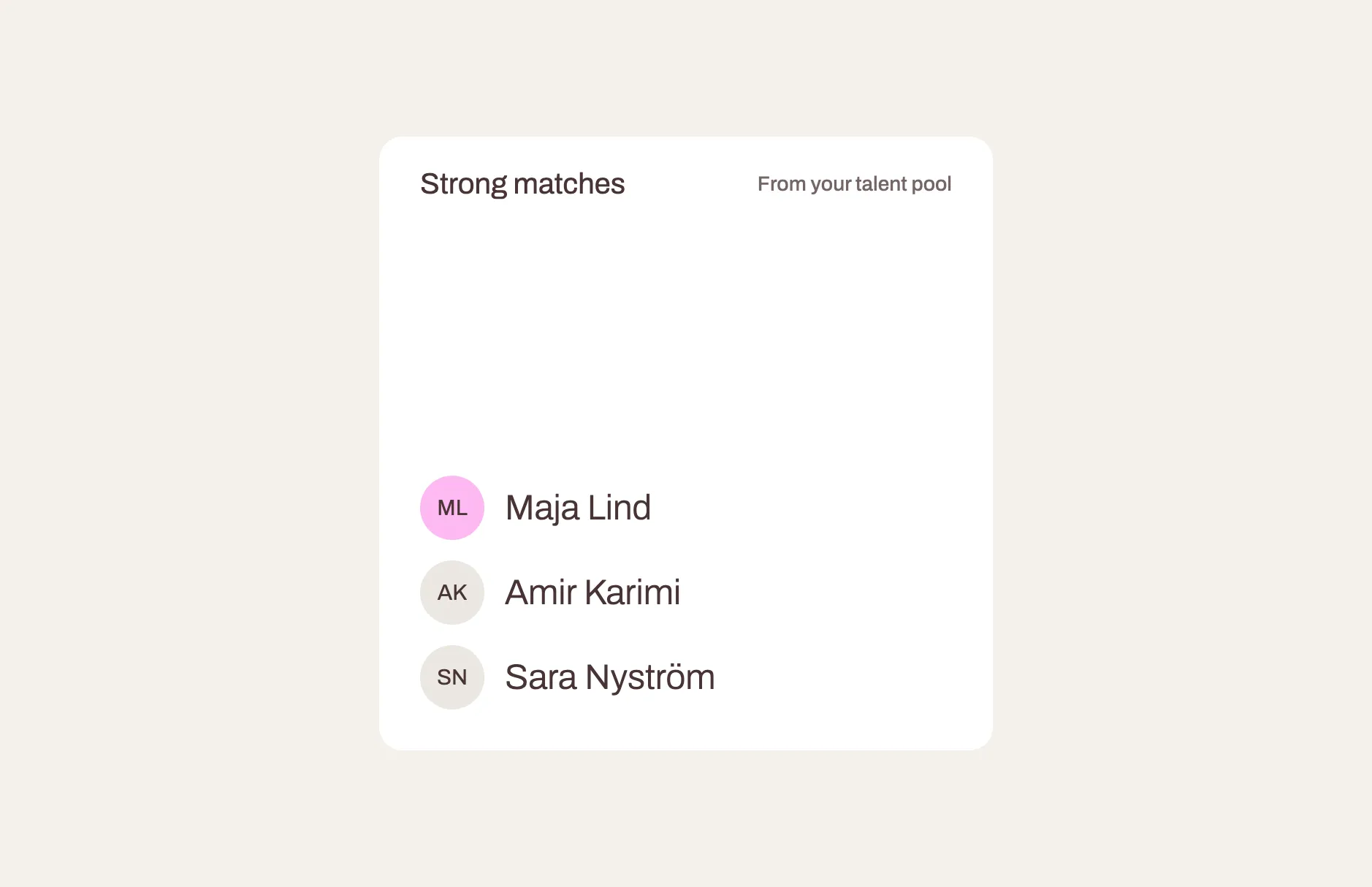Open the Sara Nyström name link

click(x=610, y=677)
